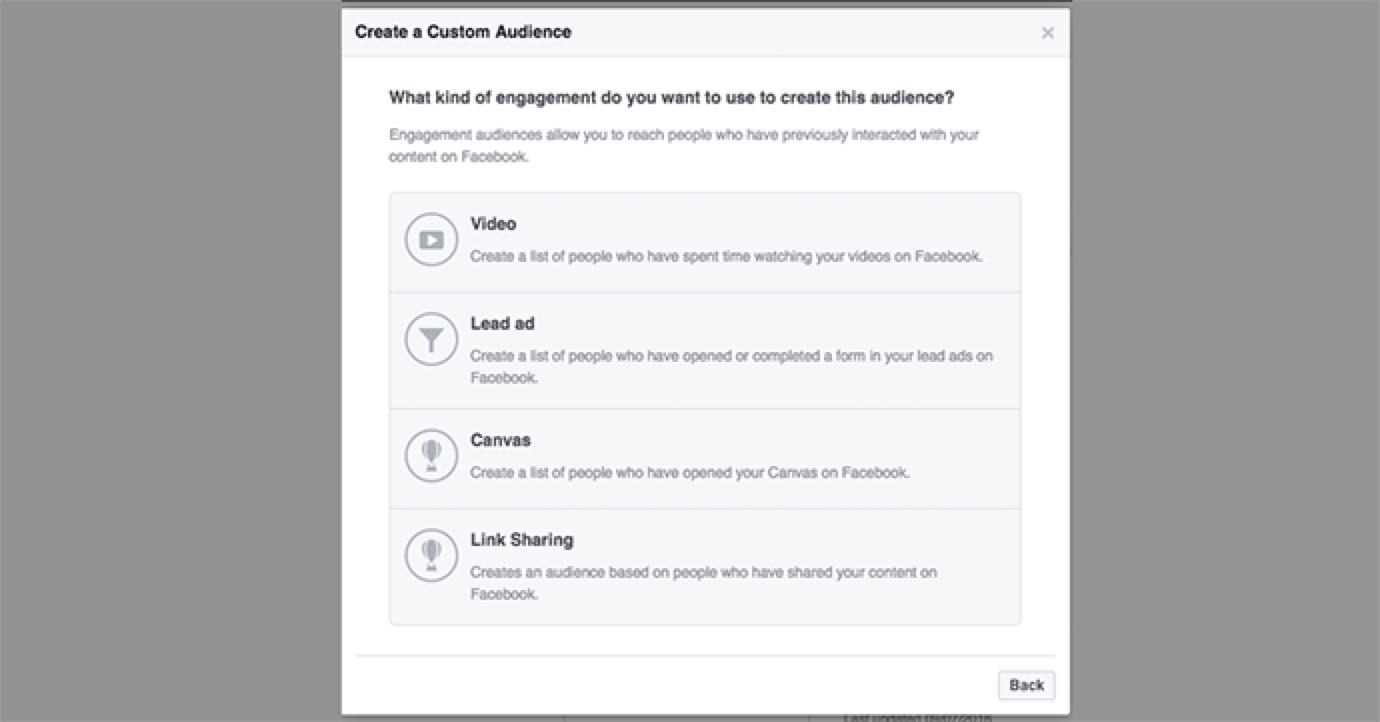Click the Lead ad funnel icon
The width and height of the screenshot is (1380, 722).
[x=431, y=340]
